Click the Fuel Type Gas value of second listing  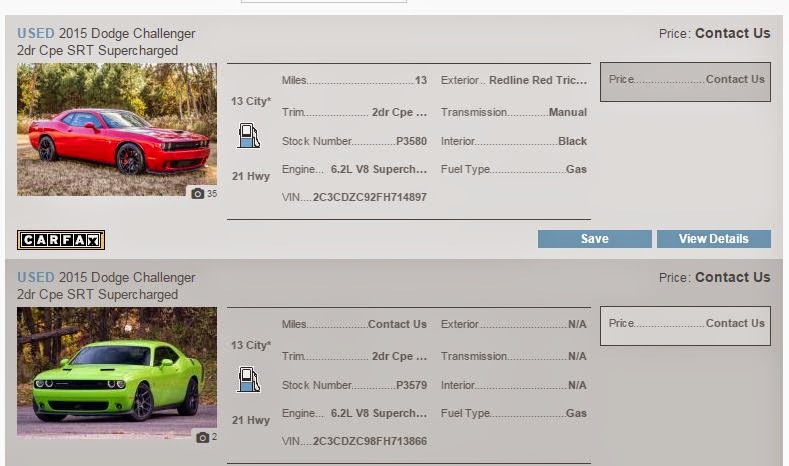(576, 414)
